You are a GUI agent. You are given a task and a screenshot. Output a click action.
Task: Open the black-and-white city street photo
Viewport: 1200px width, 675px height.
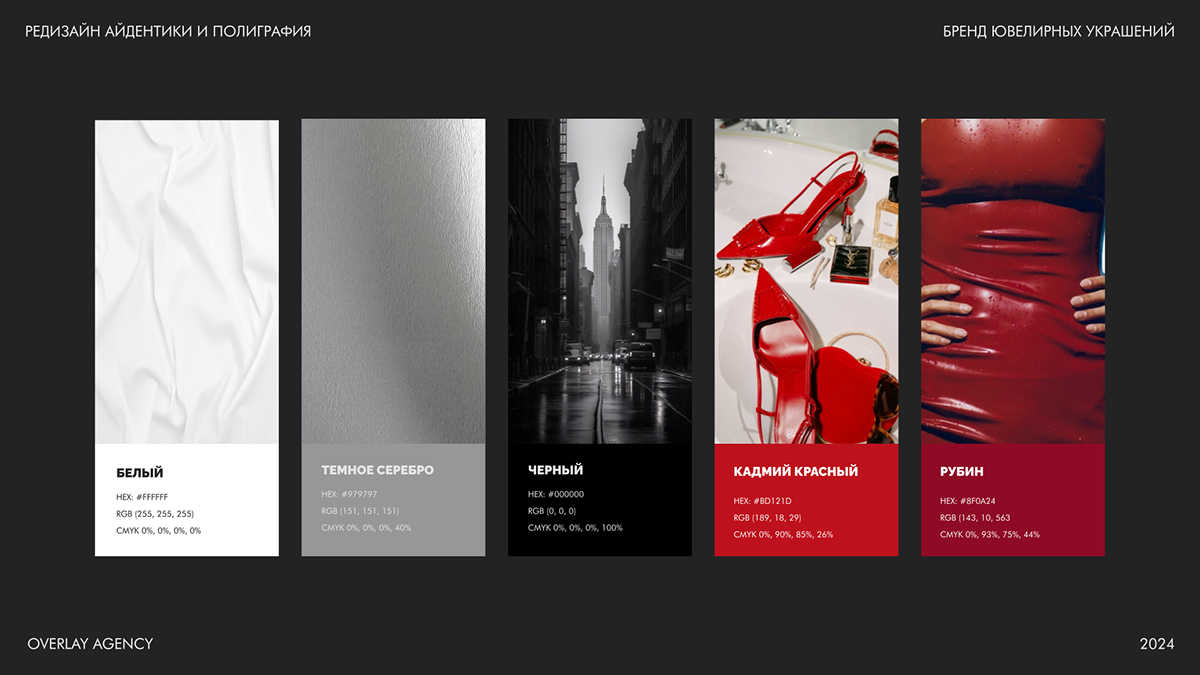599,281
